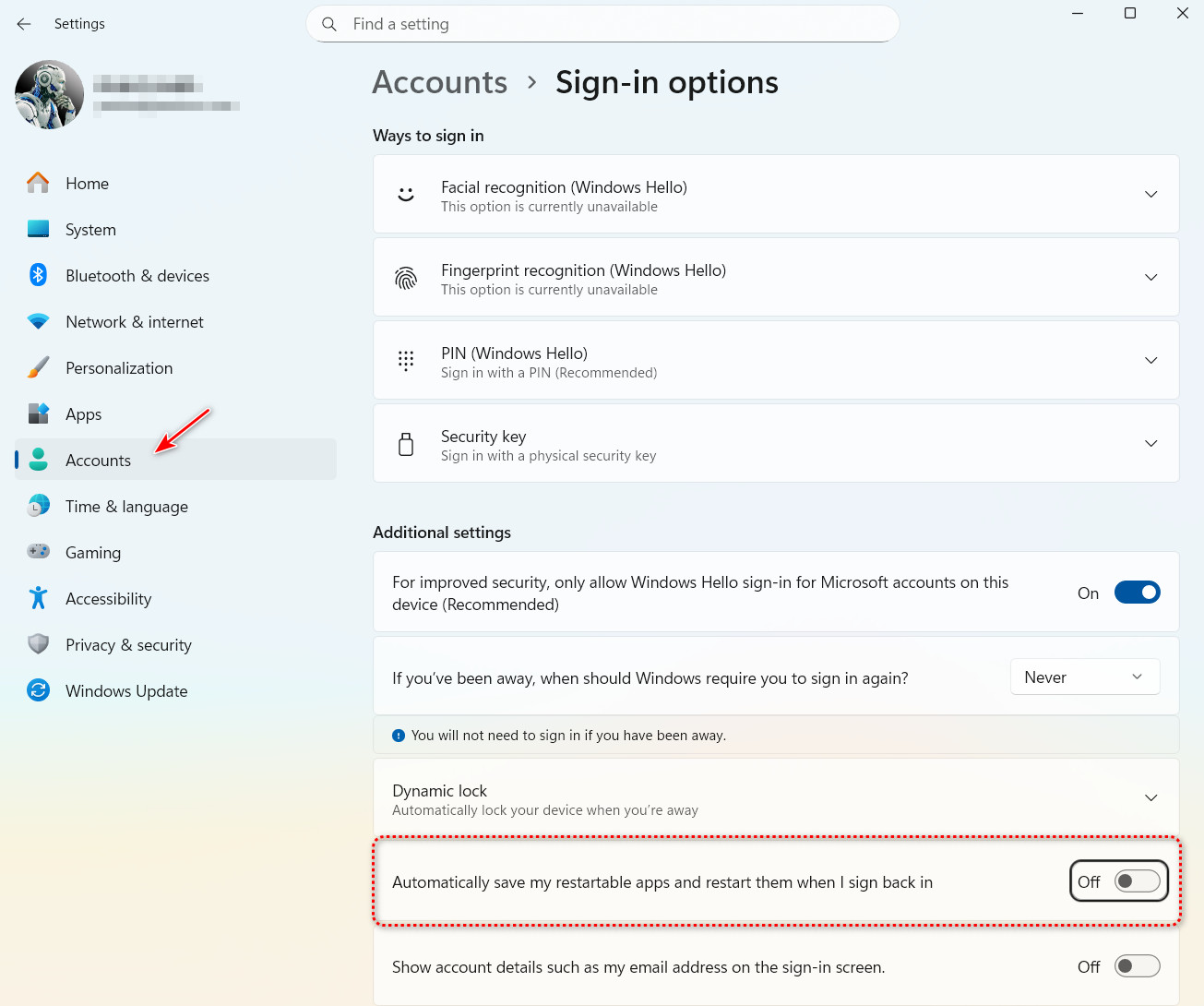This screenshot has width=1204, height=1006.
Task: Click the user profile picture
Action: pyautogui.click(x=50, y=94)
